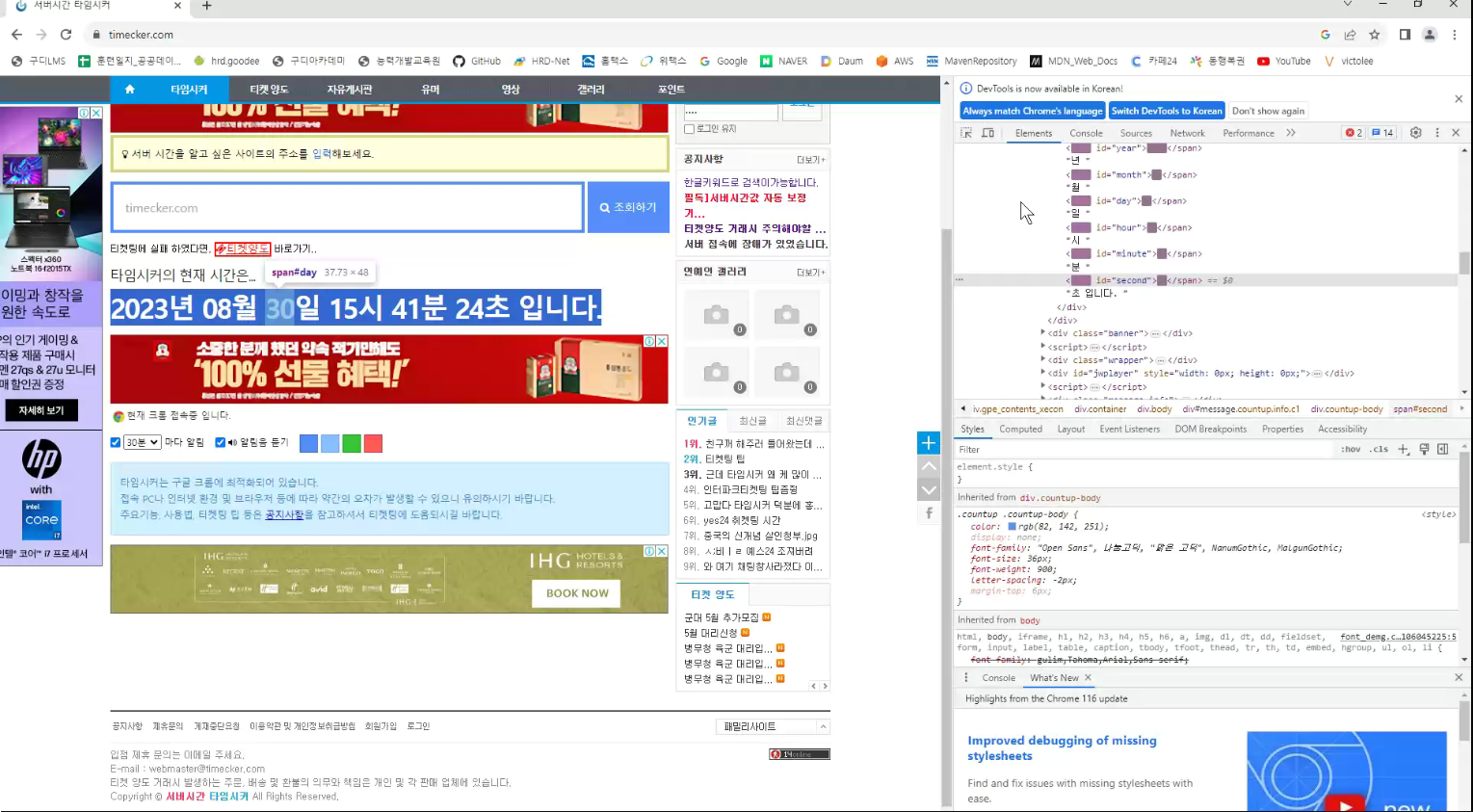Click the timecker.com URL input field

348,207
